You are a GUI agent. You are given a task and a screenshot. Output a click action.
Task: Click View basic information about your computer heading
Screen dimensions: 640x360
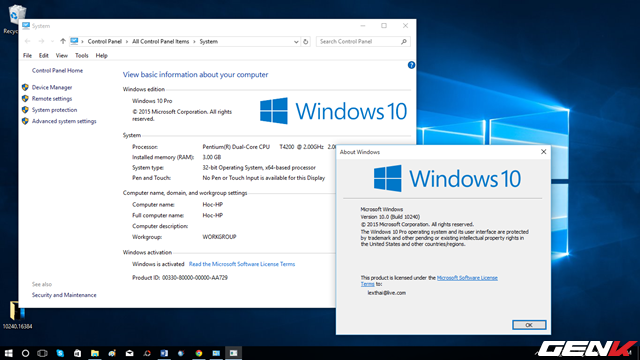point(196,75)
